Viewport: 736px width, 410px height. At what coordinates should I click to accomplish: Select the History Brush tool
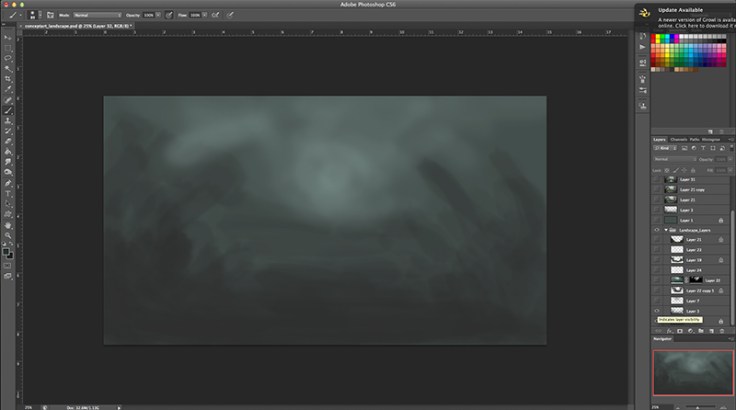(x=8, y=131)
